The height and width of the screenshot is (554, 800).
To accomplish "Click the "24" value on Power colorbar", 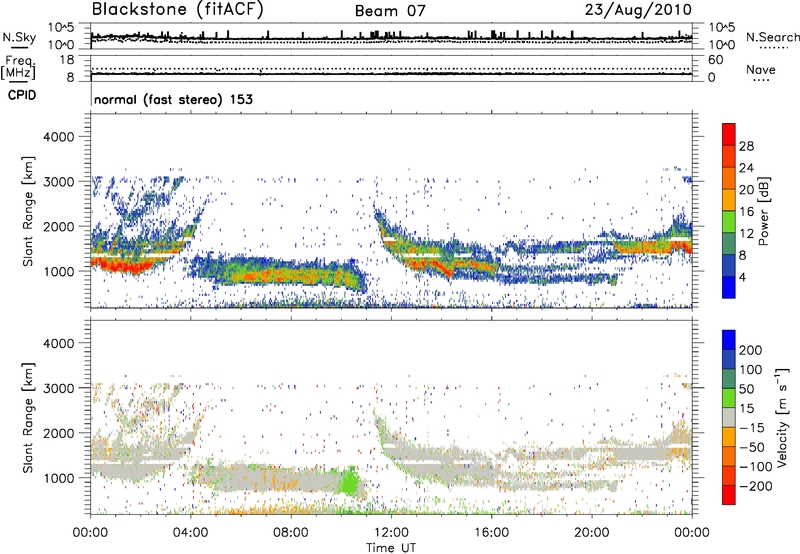I will coord(746,168).
